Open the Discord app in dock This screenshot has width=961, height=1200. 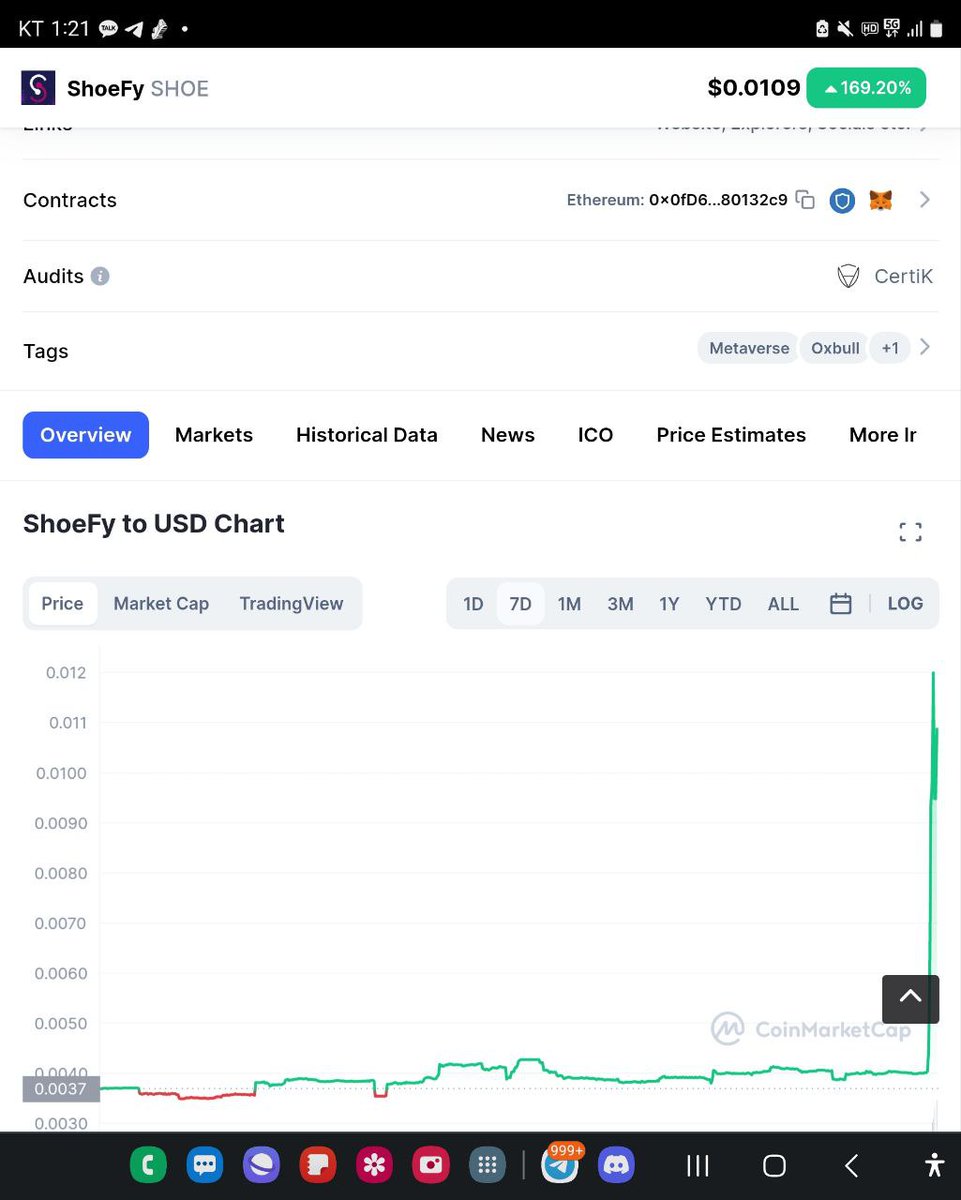[x=616, y=1165]
